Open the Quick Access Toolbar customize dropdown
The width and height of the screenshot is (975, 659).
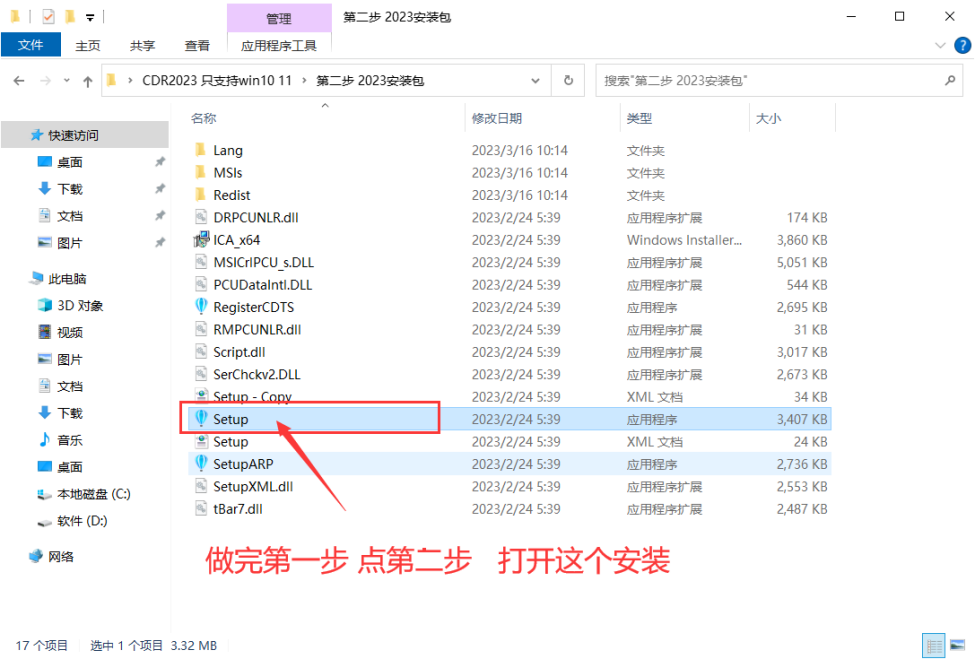click(90, 17)
